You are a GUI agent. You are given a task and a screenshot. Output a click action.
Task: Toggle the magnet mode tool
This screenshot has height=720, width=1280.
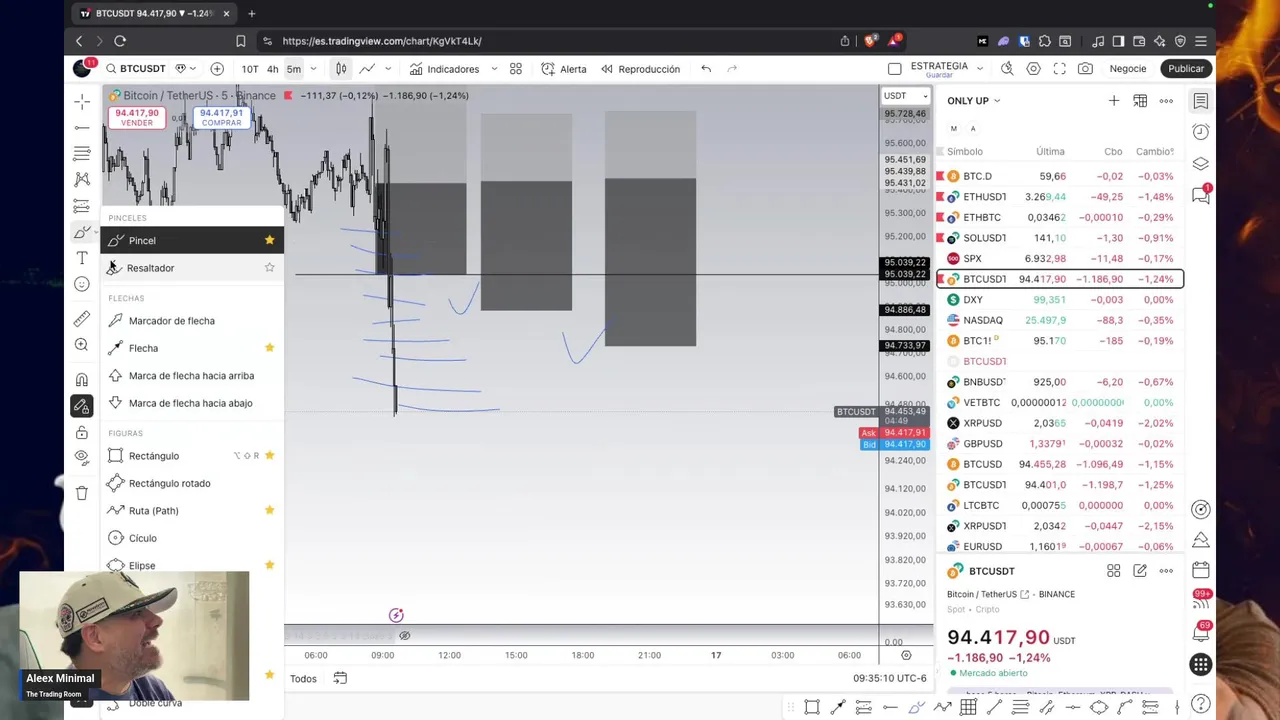pos(82,380)
